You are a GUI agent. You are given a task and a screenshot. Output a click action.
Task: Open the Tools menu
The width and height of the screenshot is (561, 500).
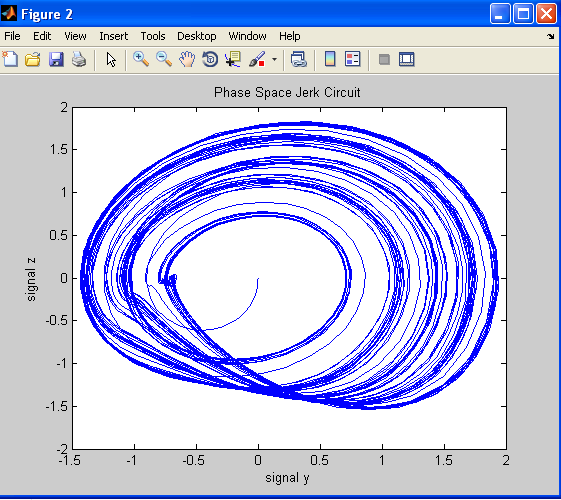[x=153, y=36]
